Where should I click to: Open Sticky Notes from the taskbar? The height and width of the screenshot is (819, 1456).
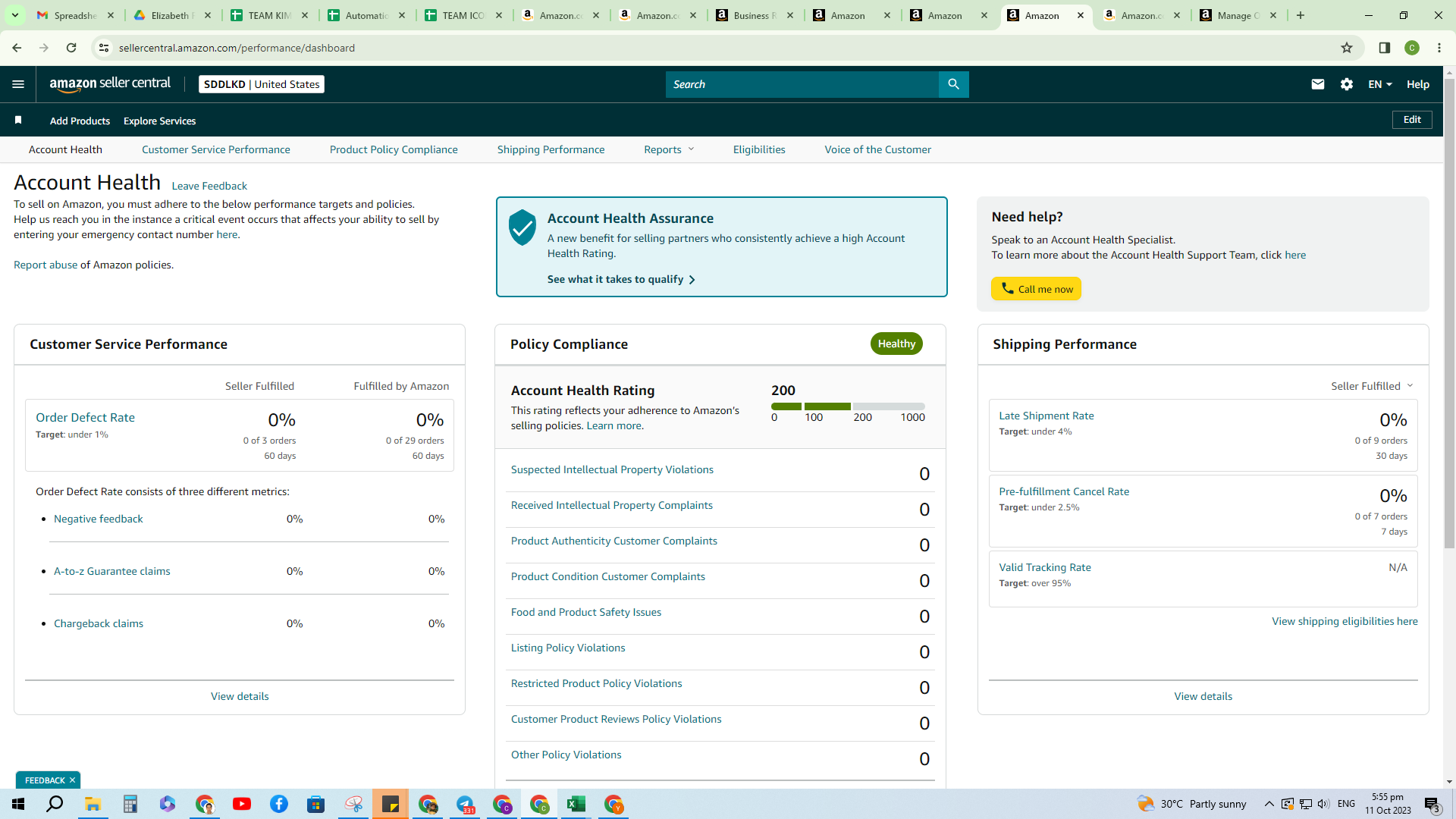pyautogui.click(x=391, y=804)
